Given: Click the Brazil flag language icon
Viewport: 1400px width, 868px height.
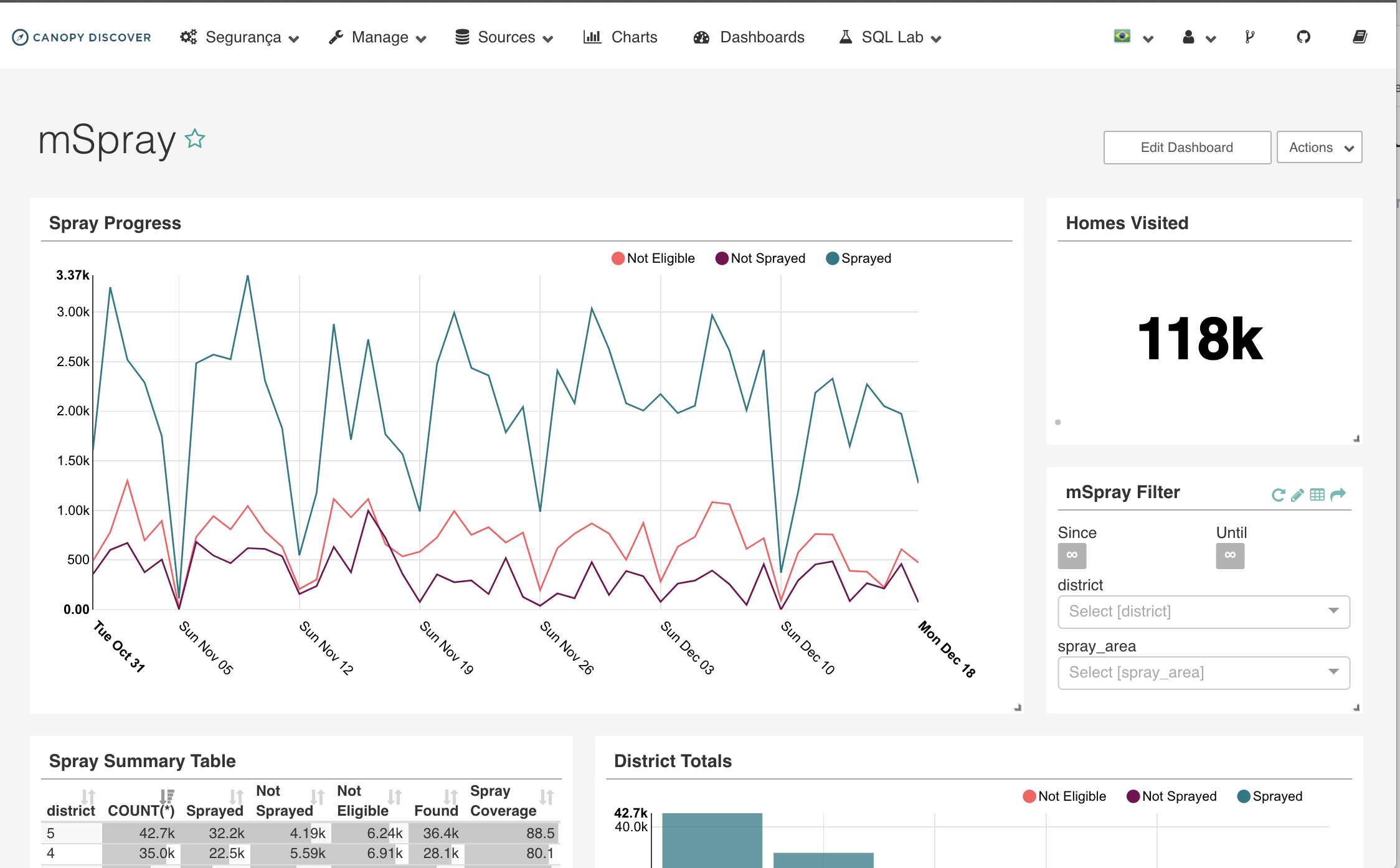Looking at the screenshot, I should (x=1122, y=36).
